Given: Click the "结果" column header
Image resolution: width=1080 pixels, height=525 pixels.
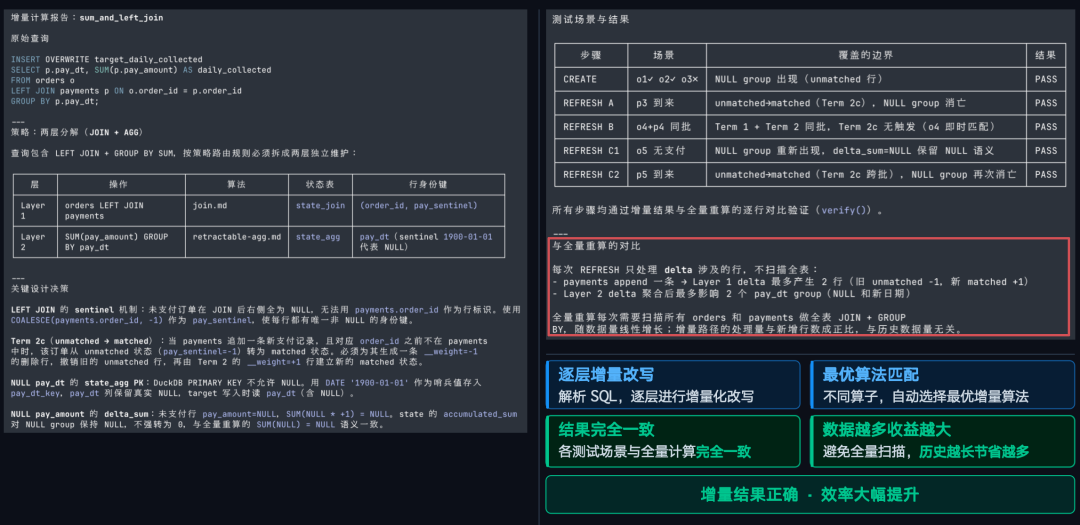Looking at the screenshot, I should tap(1046, 55).
